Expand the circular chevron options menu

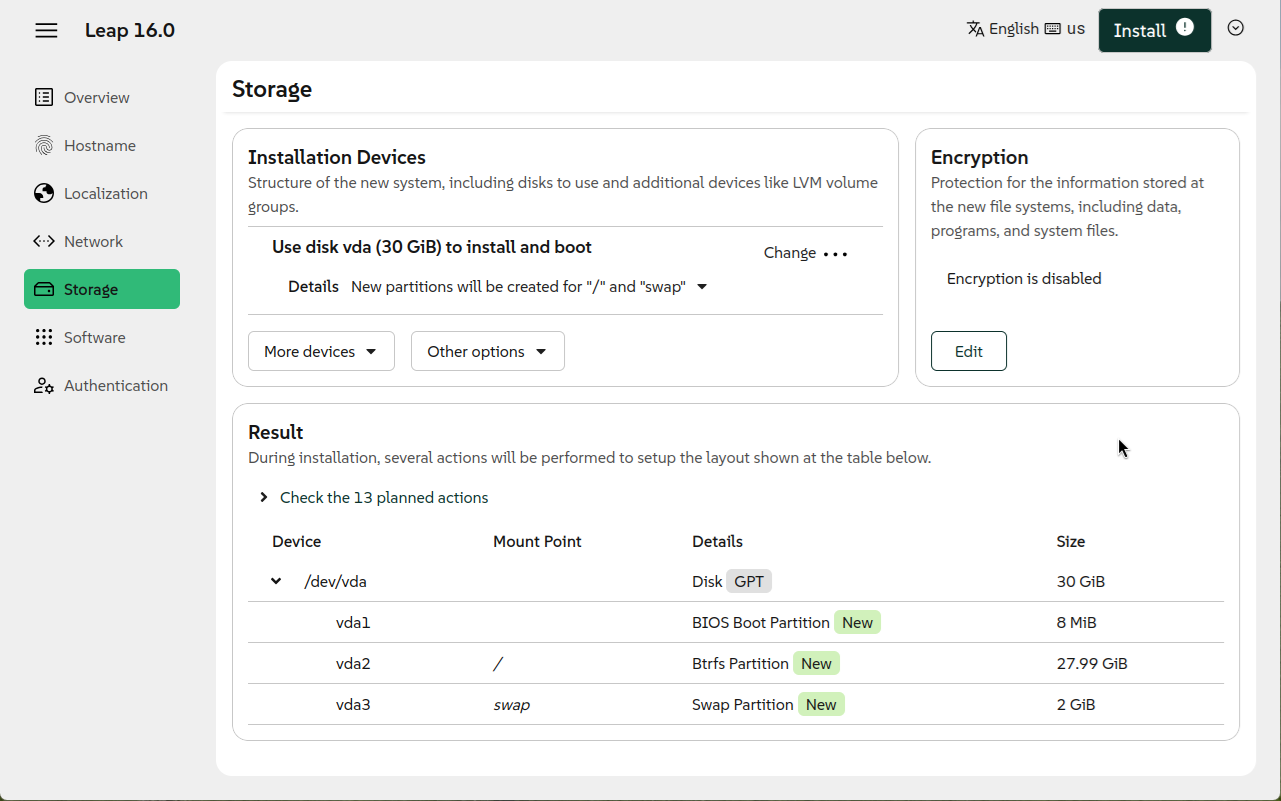point(1235,28)
